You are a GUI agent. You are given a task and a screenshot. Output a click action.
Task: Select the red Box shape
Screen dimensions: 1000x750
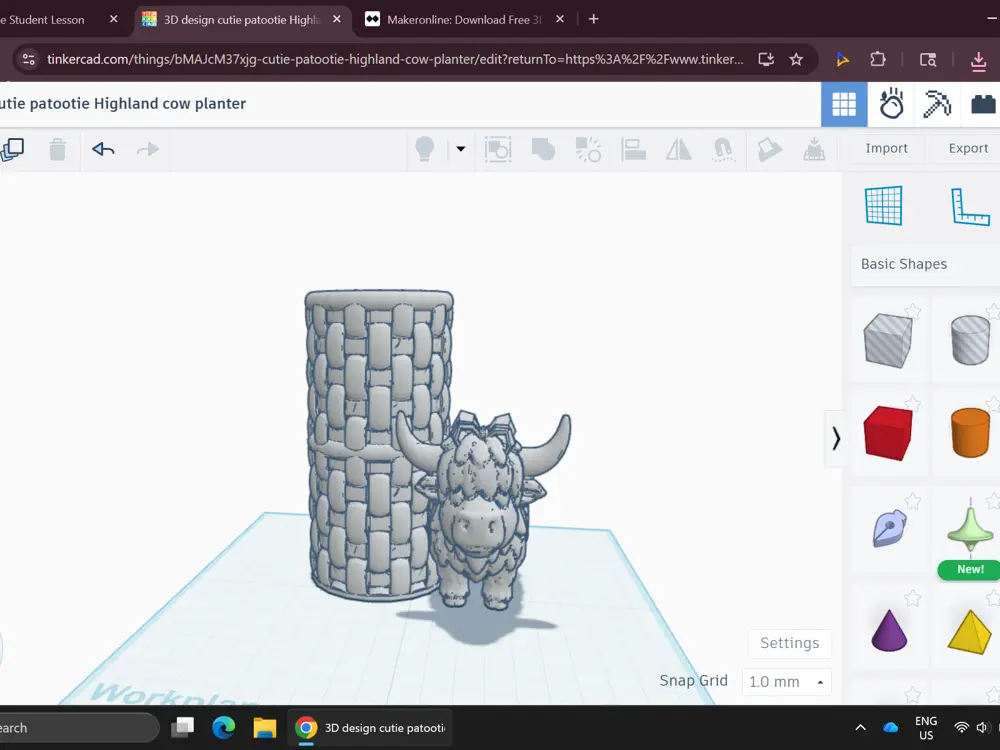[888, 433]
